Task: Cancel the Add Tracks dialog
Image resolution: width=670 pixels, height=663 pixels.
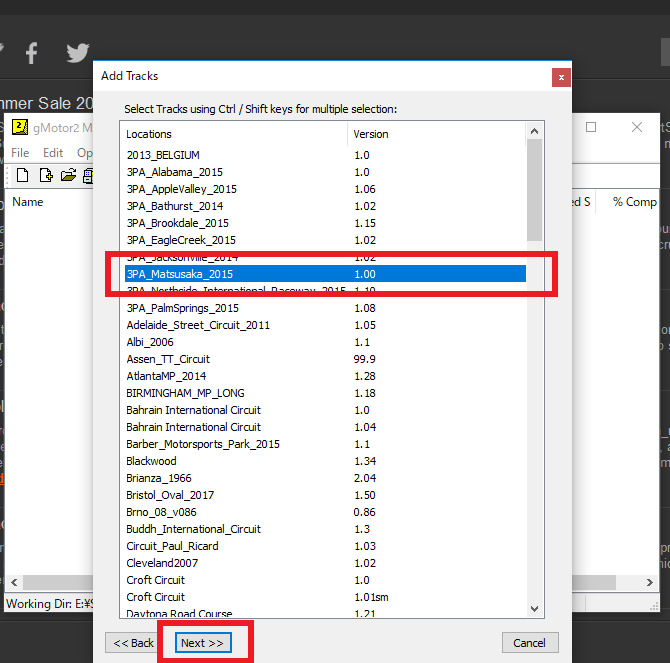Action: coord(530,642)
